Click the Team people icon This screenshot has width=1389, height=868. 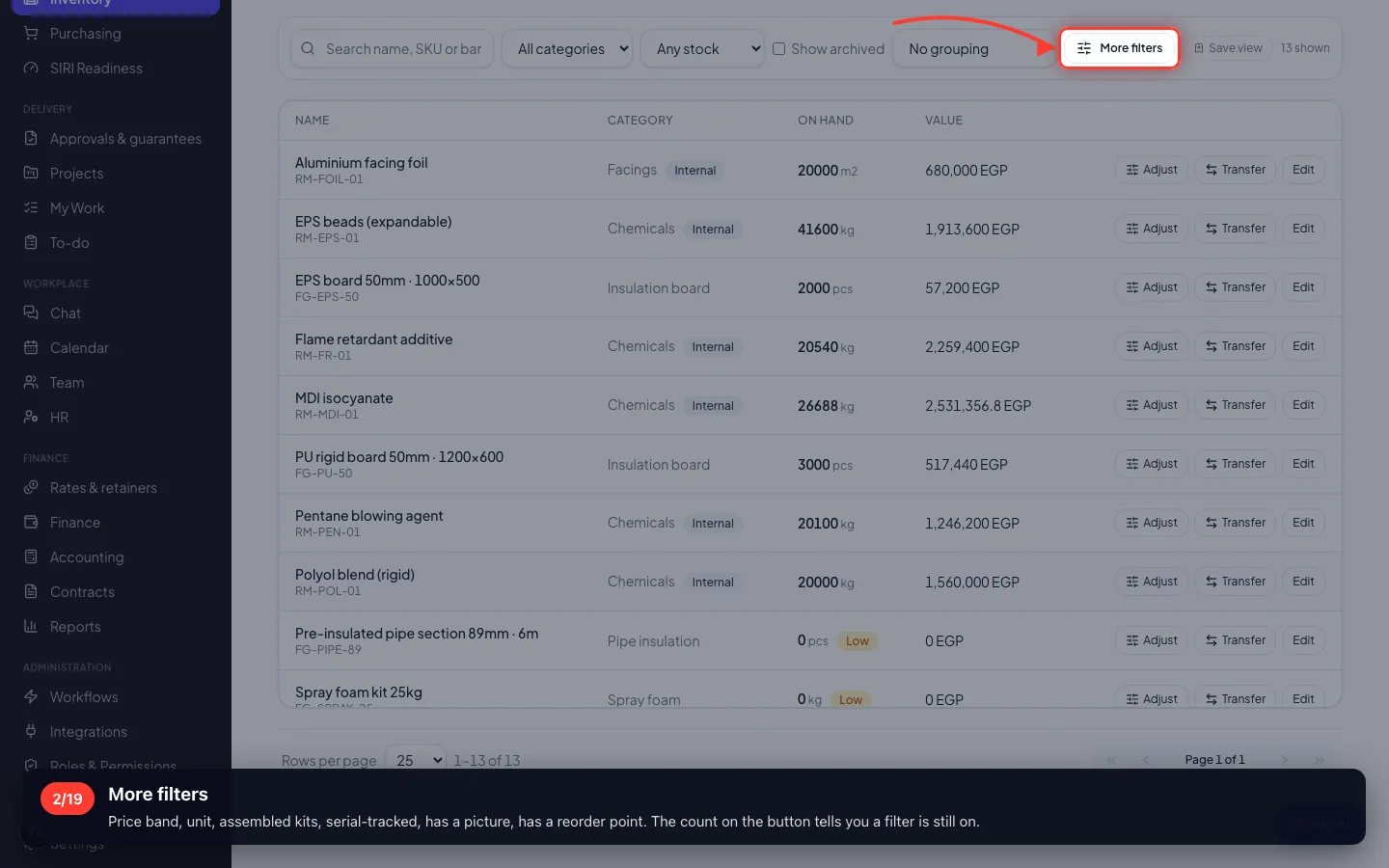click(x=31, y=383)
